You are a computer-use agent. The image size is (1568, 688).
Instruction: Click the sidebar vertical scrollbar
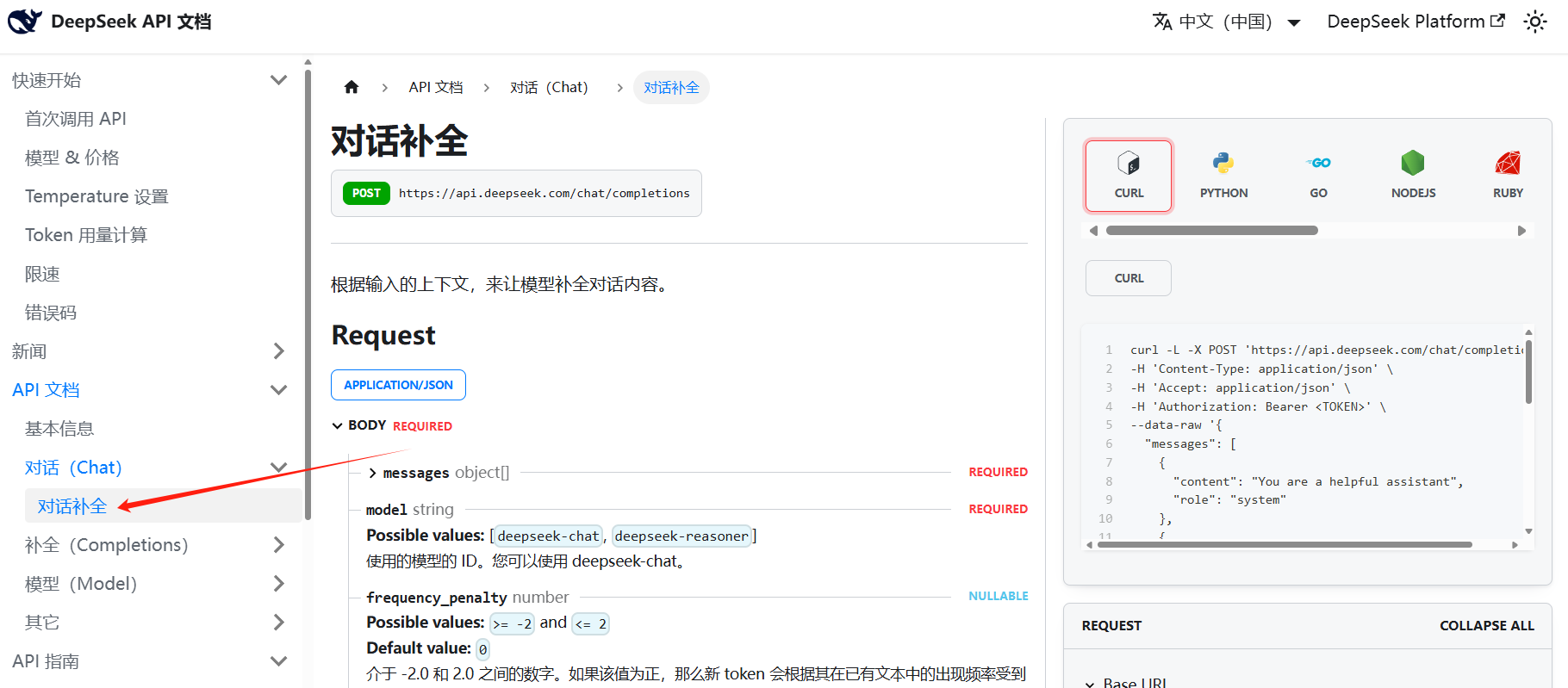point(308,293)
